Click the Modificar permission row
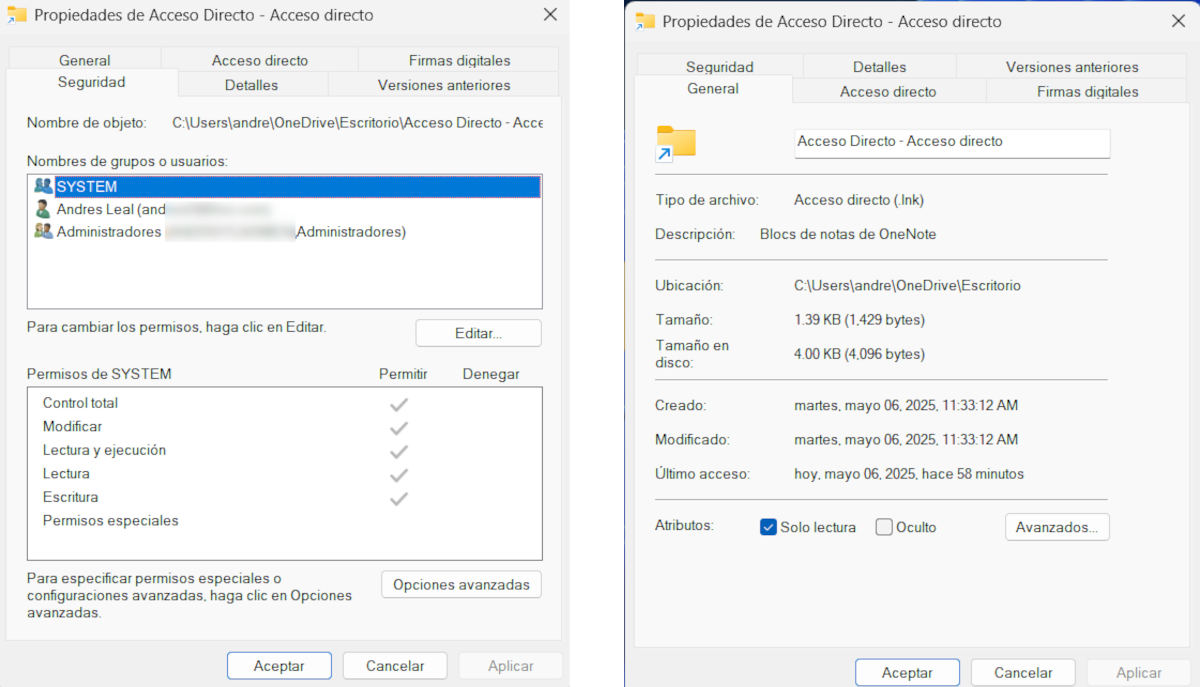The image size is (1200, 687). point(285,427)
